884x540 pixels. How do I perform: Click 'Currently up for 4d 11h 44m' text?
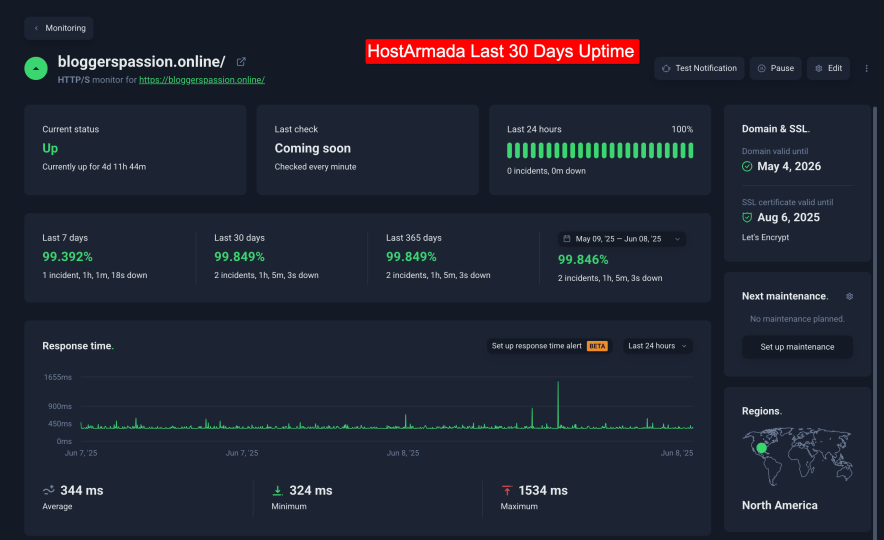point(94,167)
